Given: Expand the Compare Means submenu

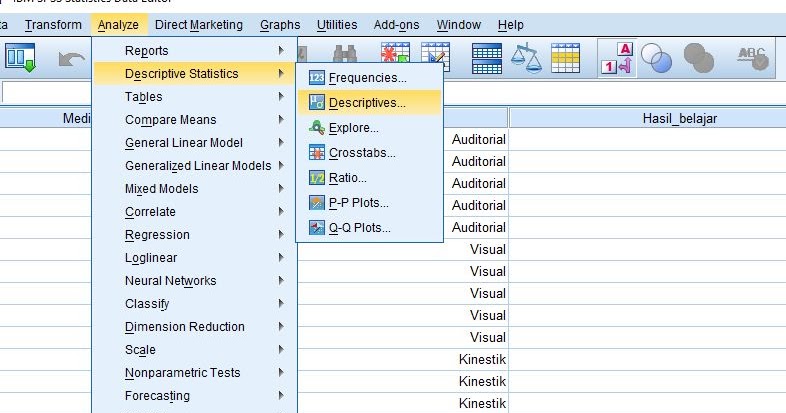Looking at the screenshot, I should pos(170,120).
